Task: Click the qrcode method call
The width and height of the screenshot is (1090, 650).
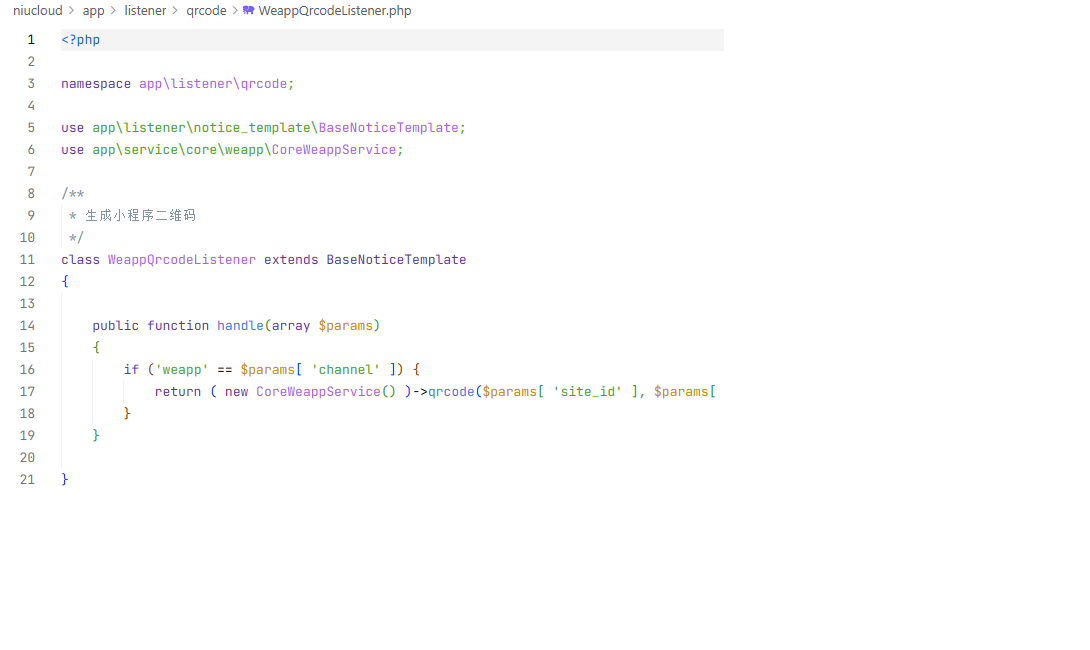Action: point(450,391)
